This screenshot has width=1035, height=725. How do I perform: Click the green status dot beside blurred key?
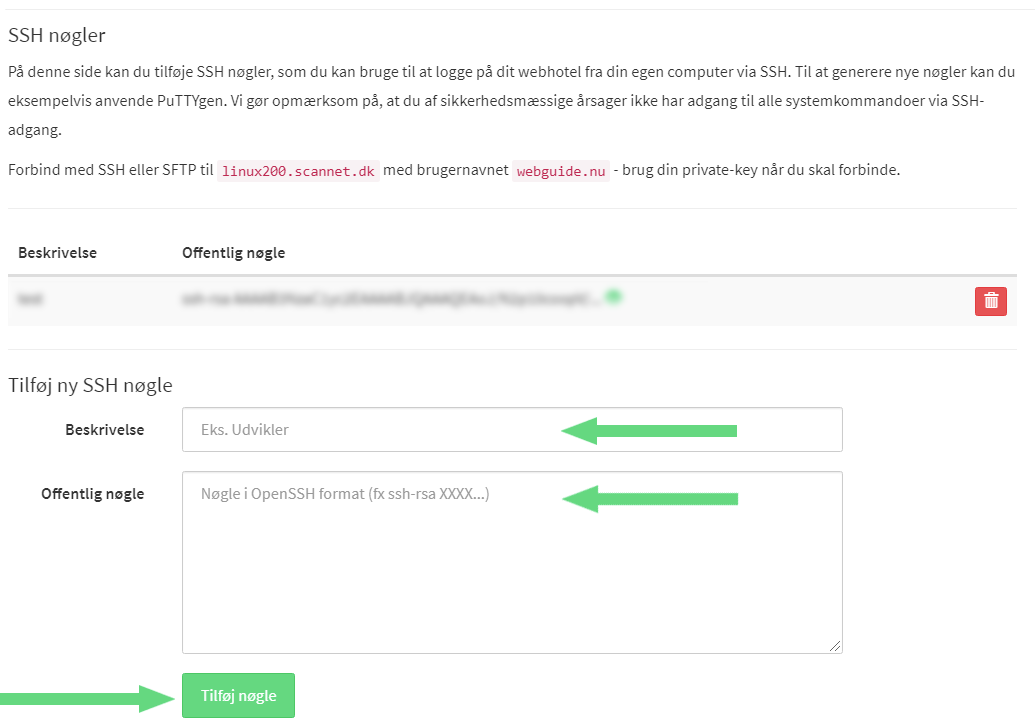(614, 296)
